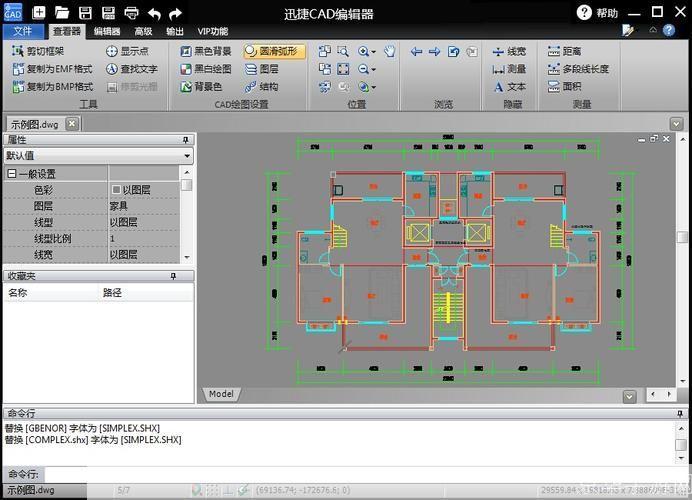Select the Model layout tab
This screenshot has width=692, height=500.
tap(222, 394)
